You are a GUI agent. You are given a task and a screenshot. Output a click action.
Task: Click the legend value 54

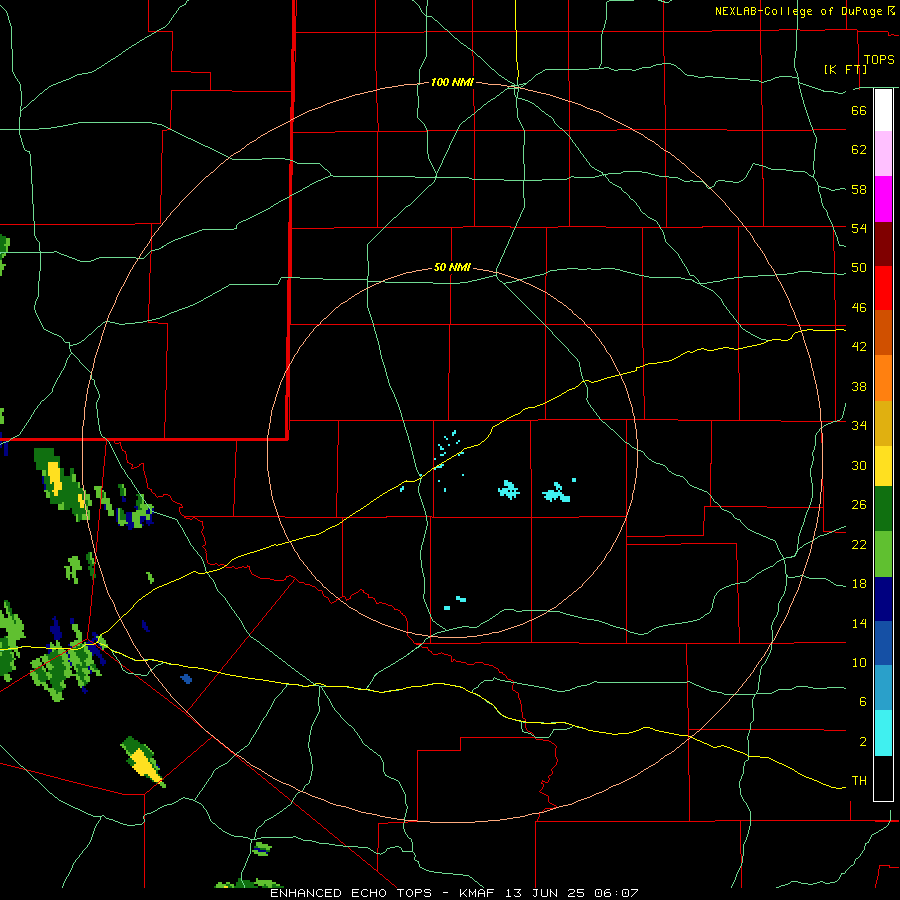pos(859,228)
